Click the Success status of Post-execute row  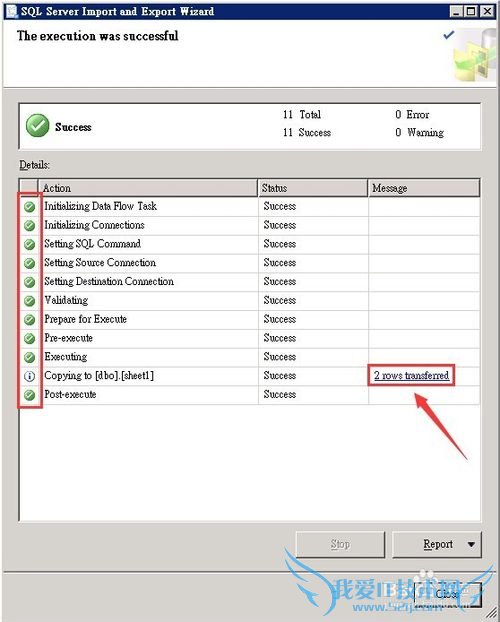pyautogui.click(x=280, y=394)
